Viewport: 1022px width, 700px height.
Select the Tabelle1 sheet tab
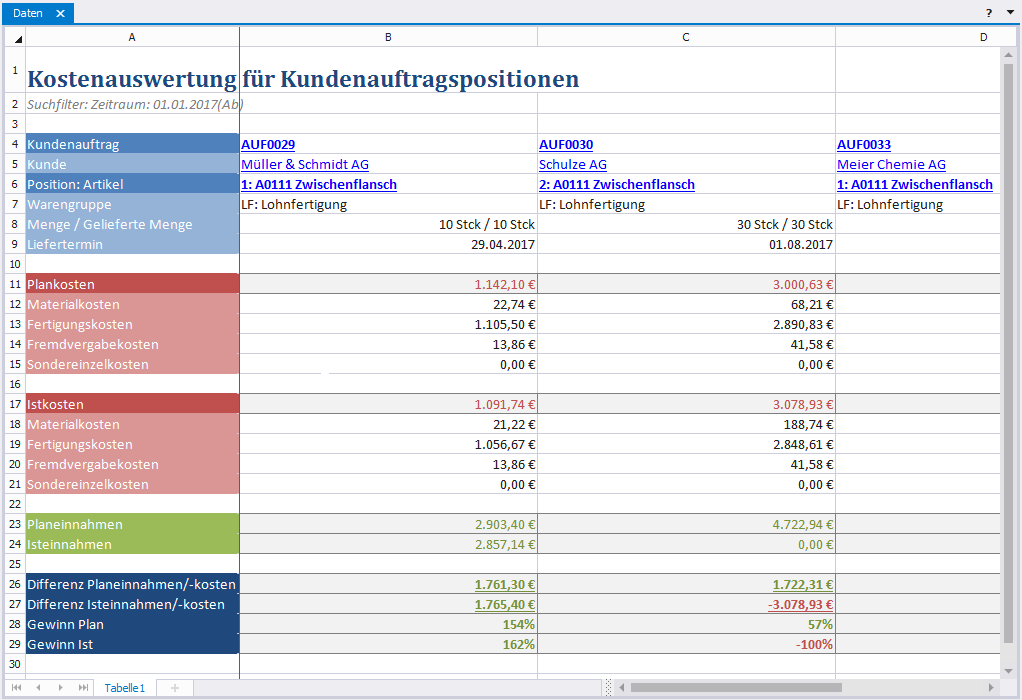tap(125, 688)
